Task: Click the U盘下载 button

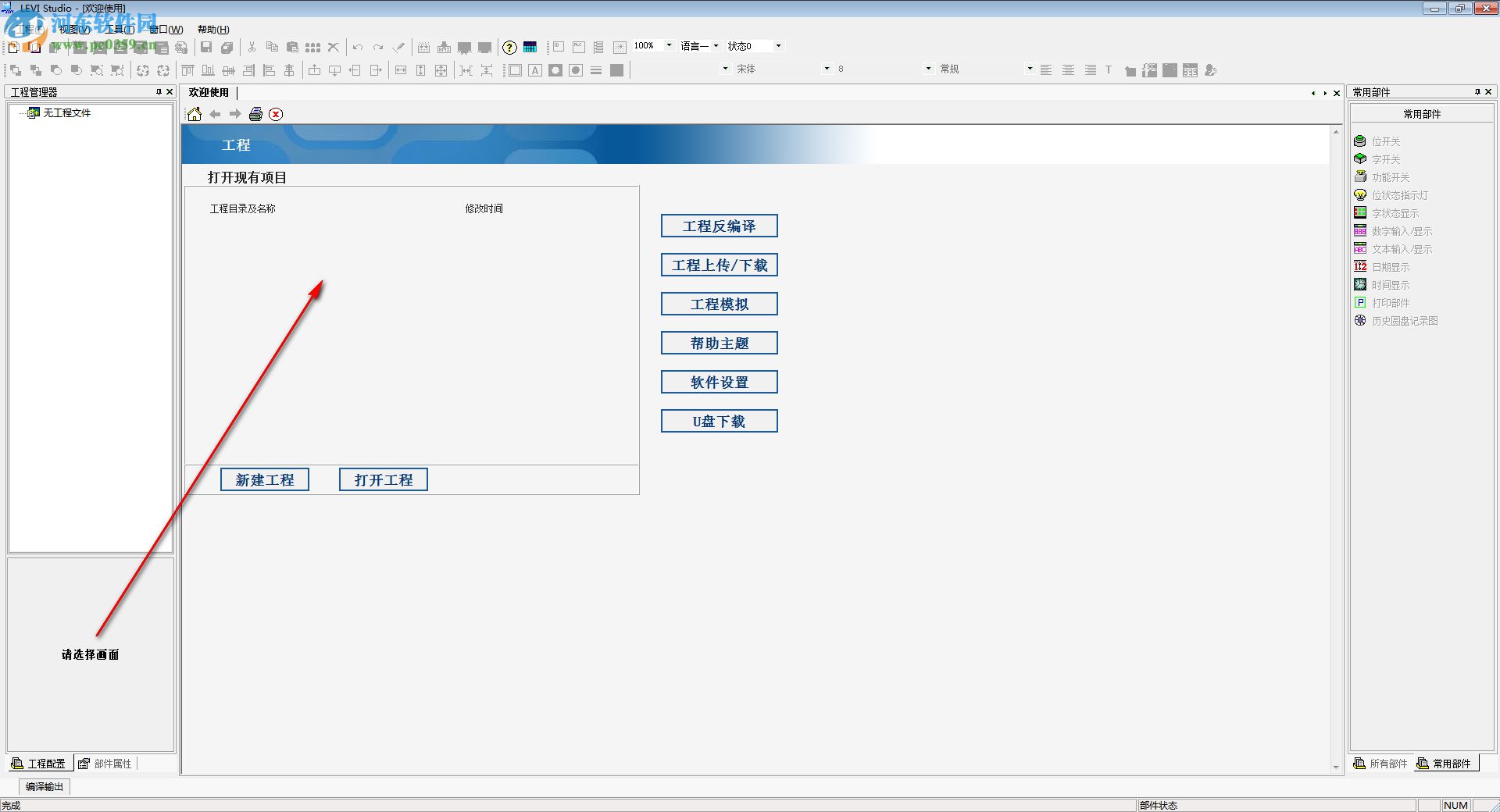Action: tap(720, 421)
